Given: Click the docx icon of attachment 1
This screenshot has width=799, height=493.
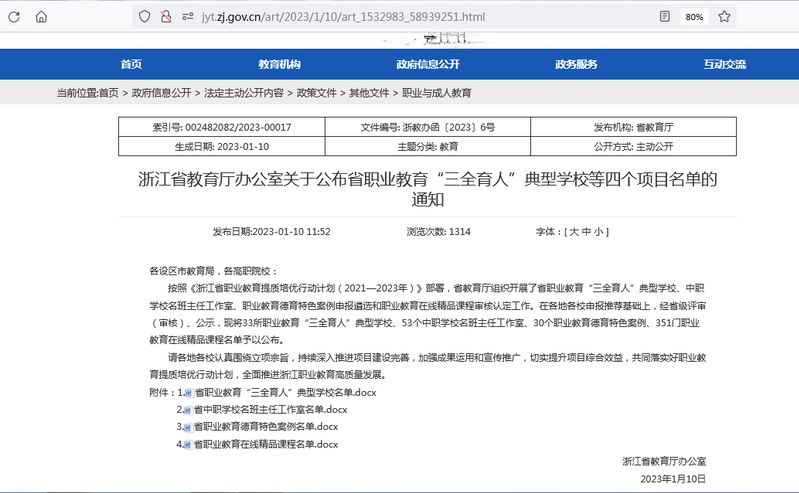Looking at the screenshot, I should click(x=187, y=393).
